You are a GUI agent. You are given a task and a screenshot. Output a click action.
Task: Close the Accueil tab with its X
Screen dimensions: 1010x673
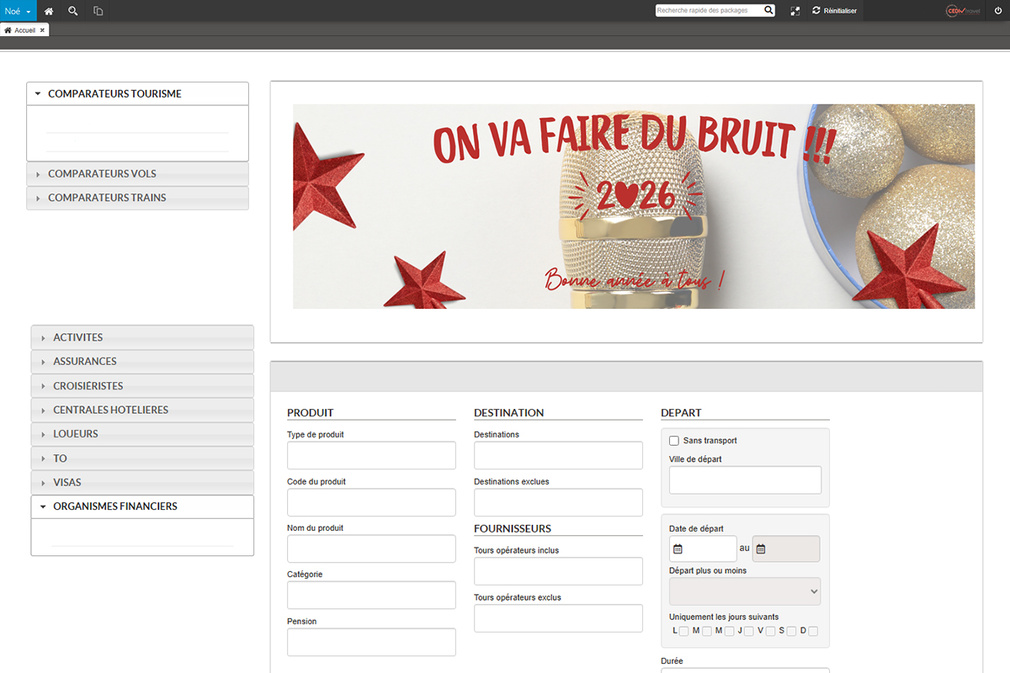tap(42, 30)
